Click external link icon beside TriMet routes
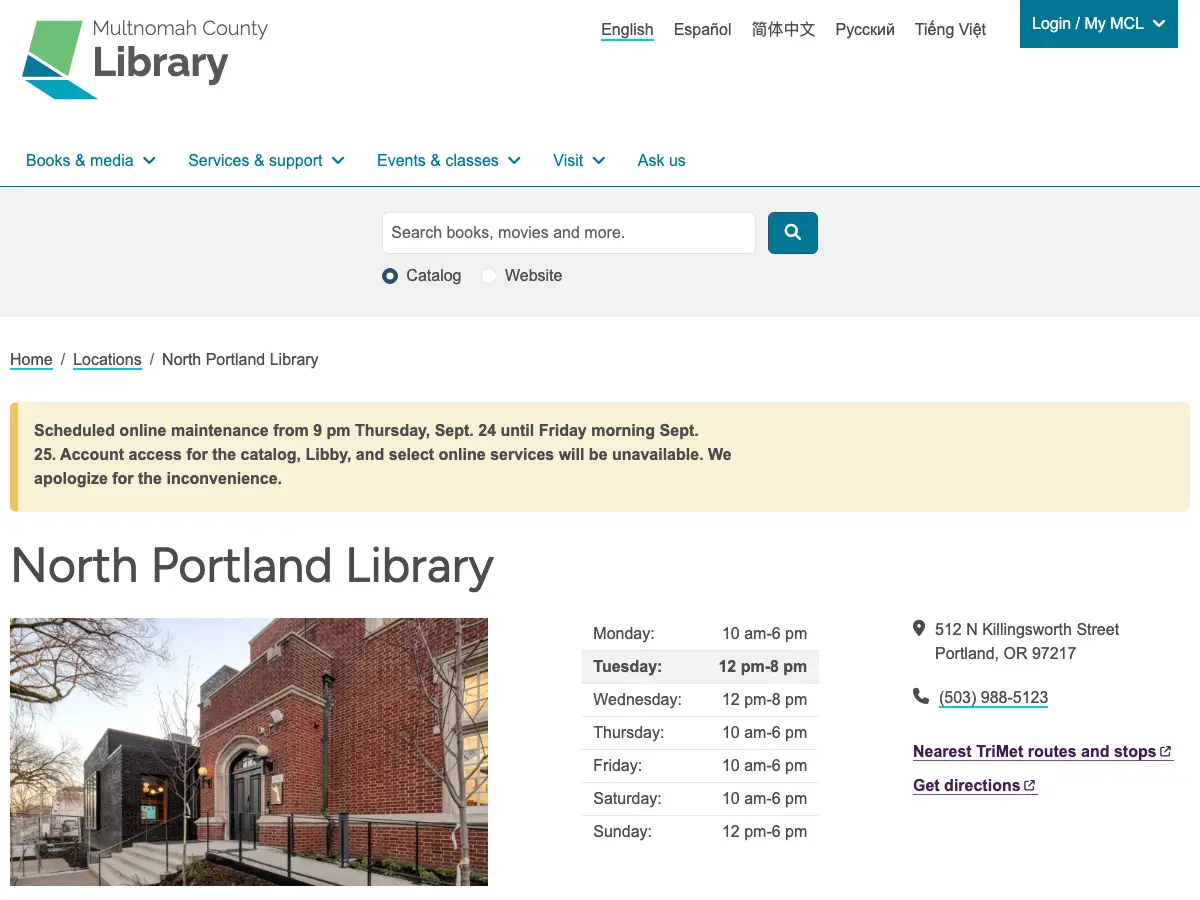Screen dimensions: 1200x900 [1166, 751]
